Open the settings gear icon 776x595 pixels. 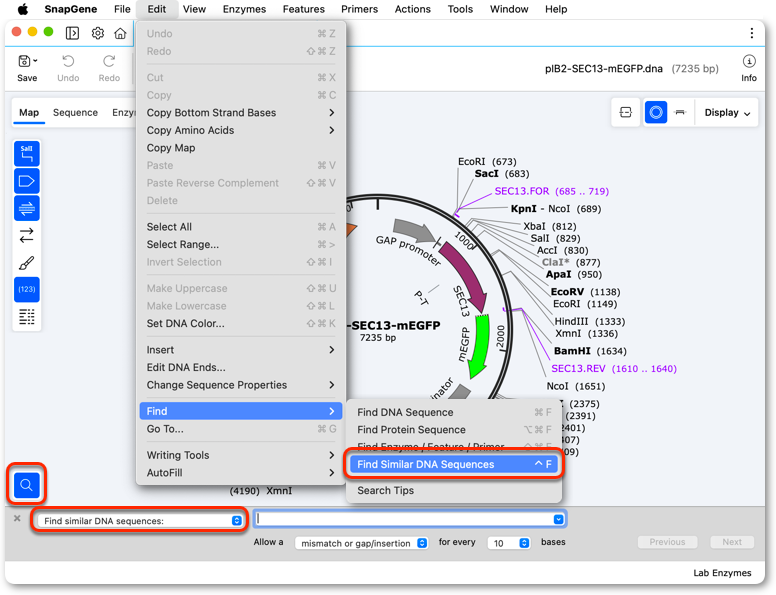[97, 33]
